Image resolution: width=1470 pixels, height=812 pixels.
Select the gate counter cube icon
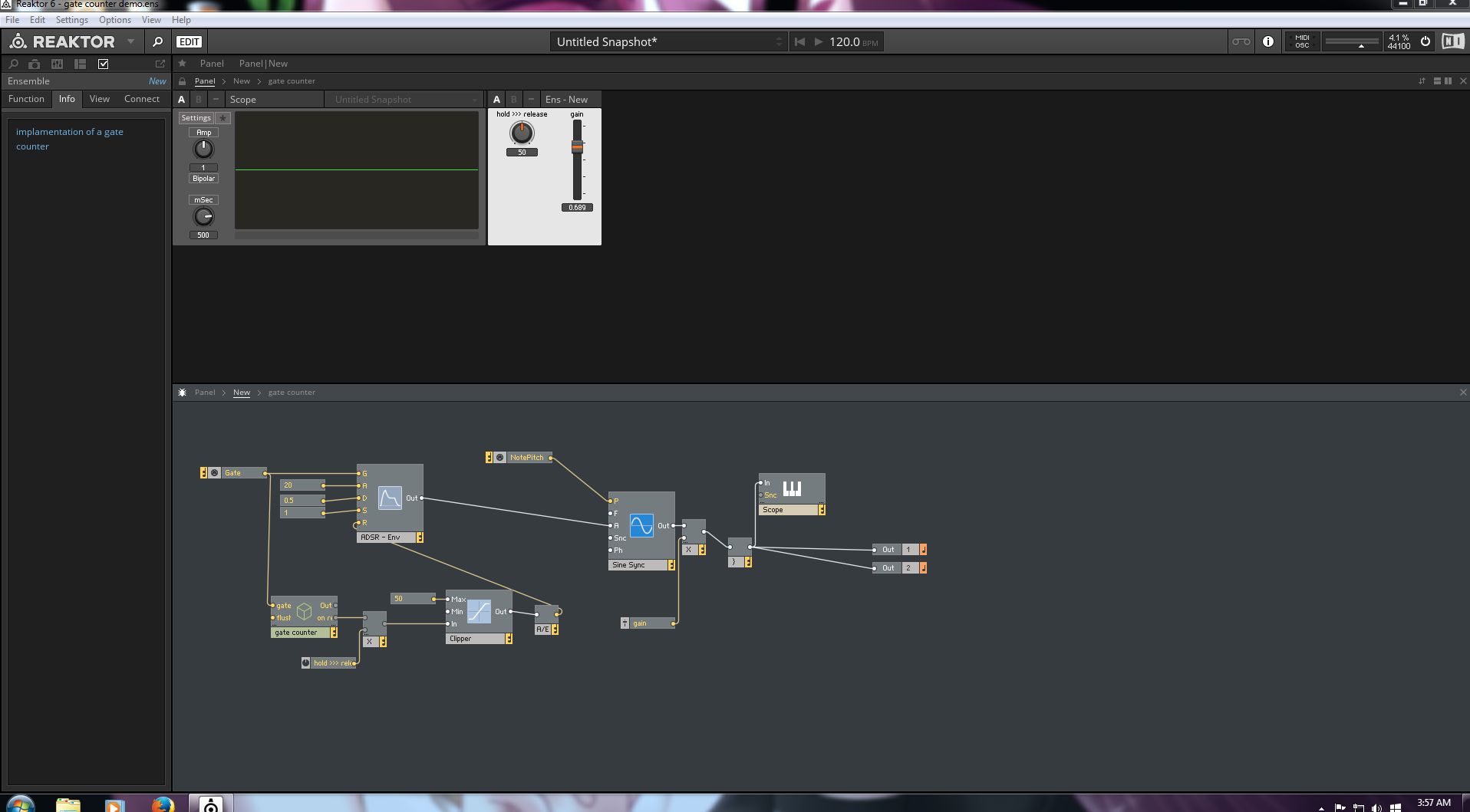(x=304, y=611)
